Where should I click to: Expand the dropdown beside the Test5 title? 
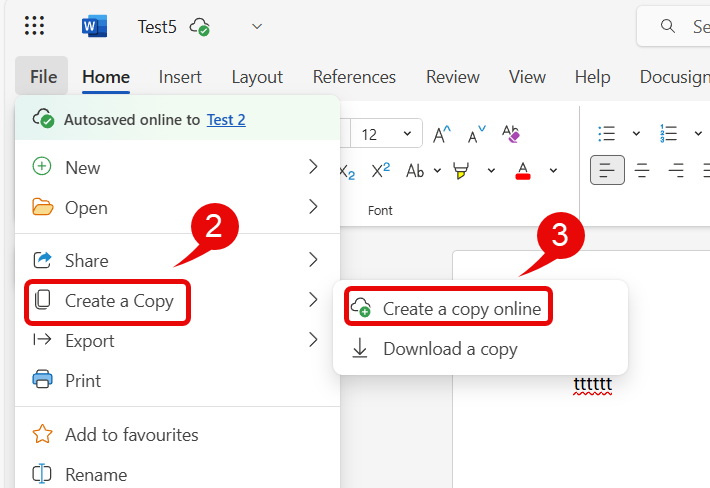[x=257, y=27]
